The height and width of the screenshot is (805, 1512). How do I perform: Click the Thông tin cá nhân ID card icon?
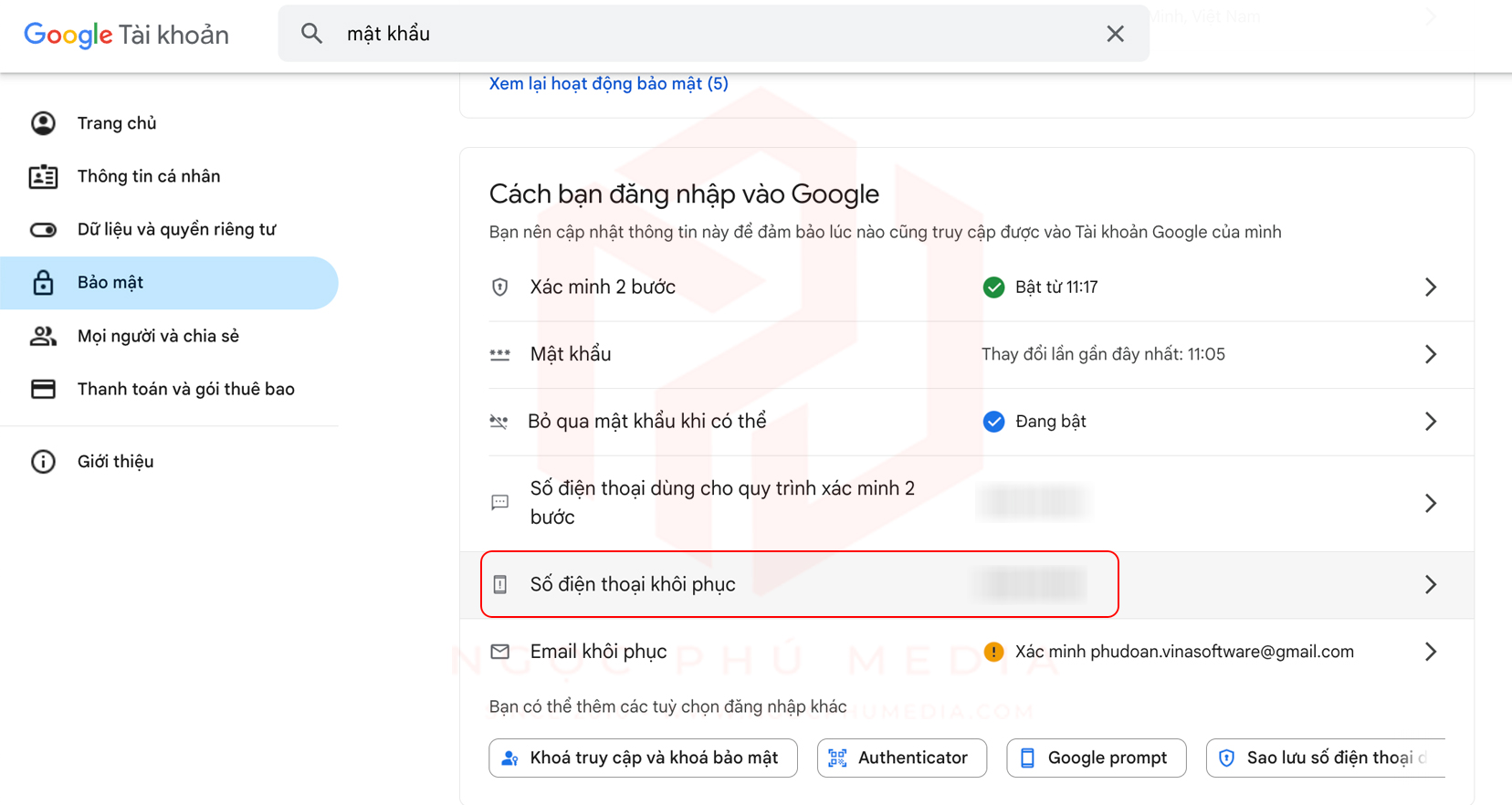click(43, 176)
